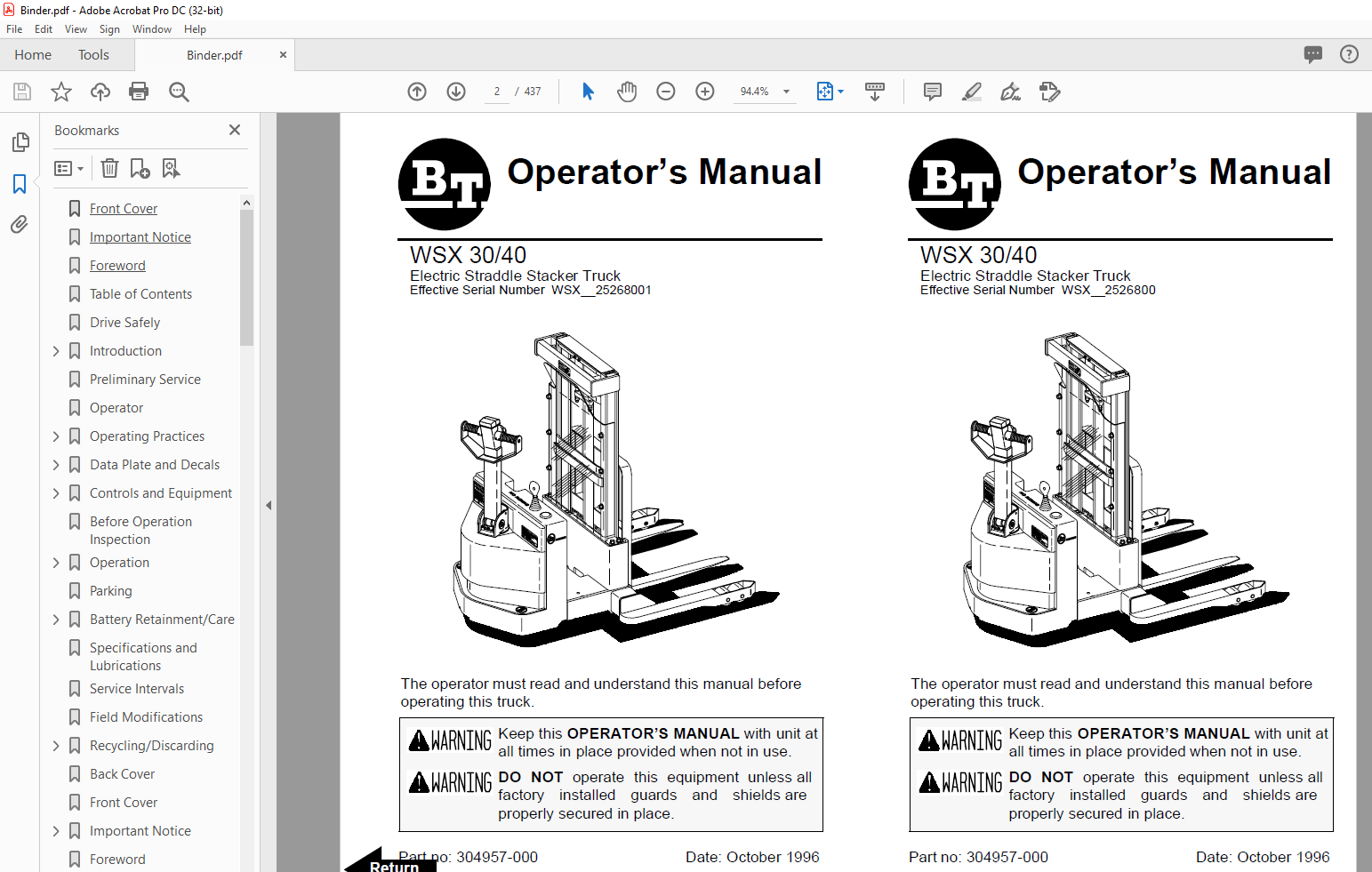Click the stamp/edit tool icon

(1050, 92)
